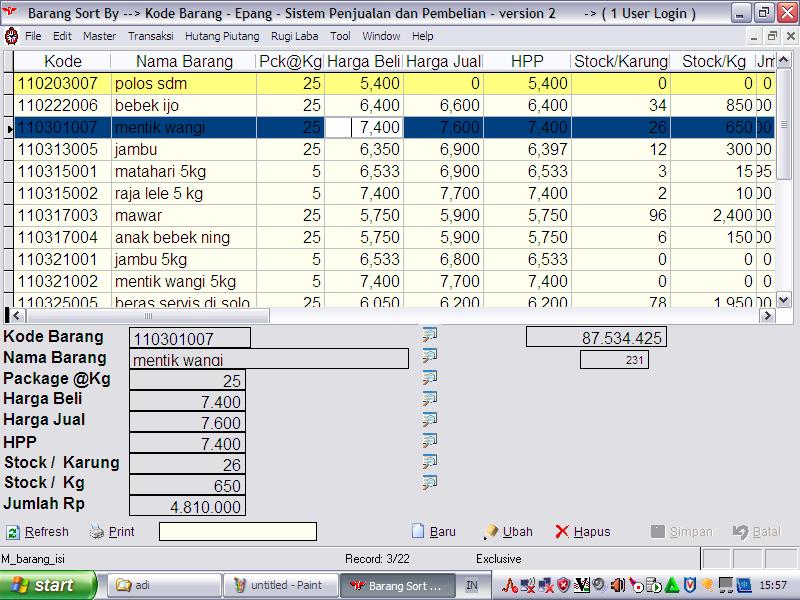This screenshot has width=800, height=600.
Task: Open the Windows Start menu
Action: (48, 585)
